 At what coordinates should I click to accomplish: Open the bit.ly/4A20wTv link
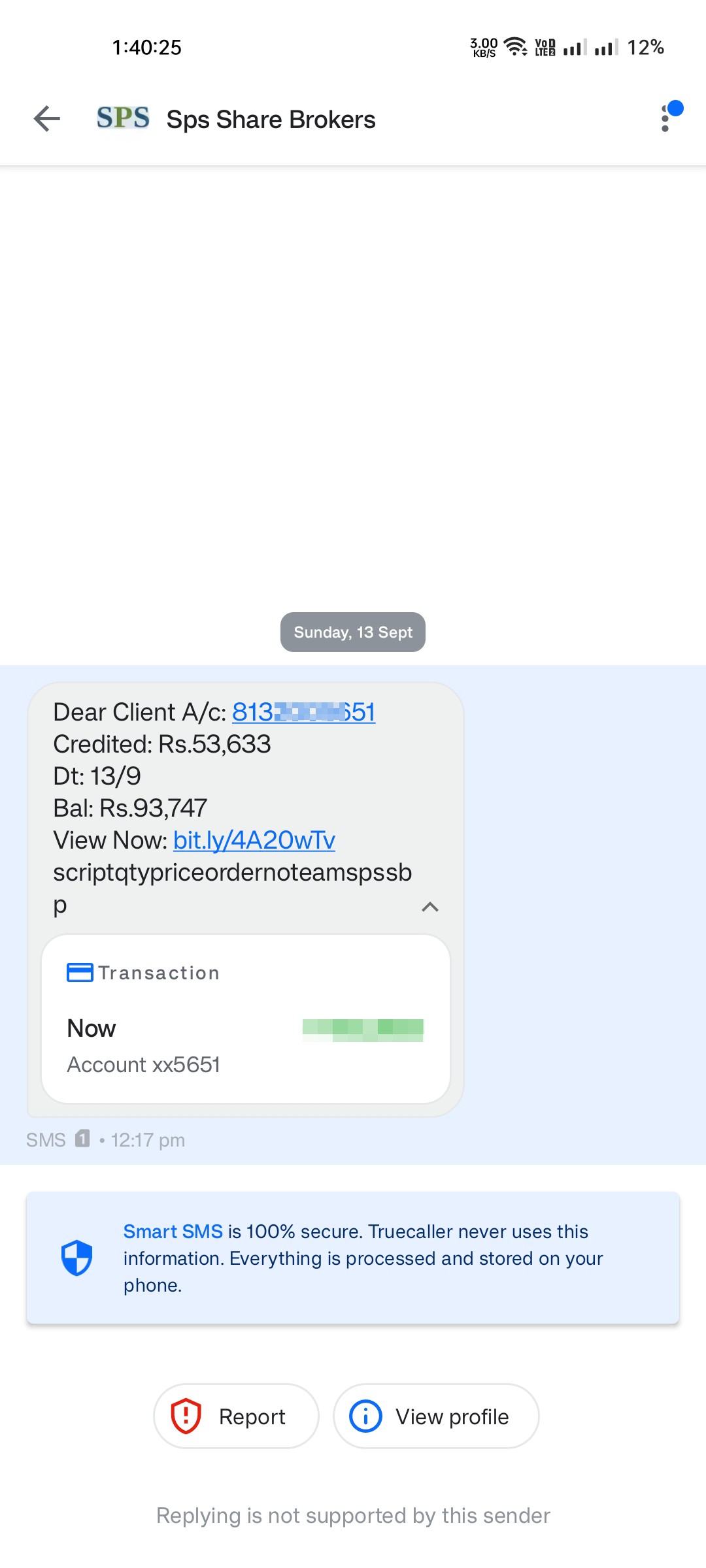[x=254, y=840]
